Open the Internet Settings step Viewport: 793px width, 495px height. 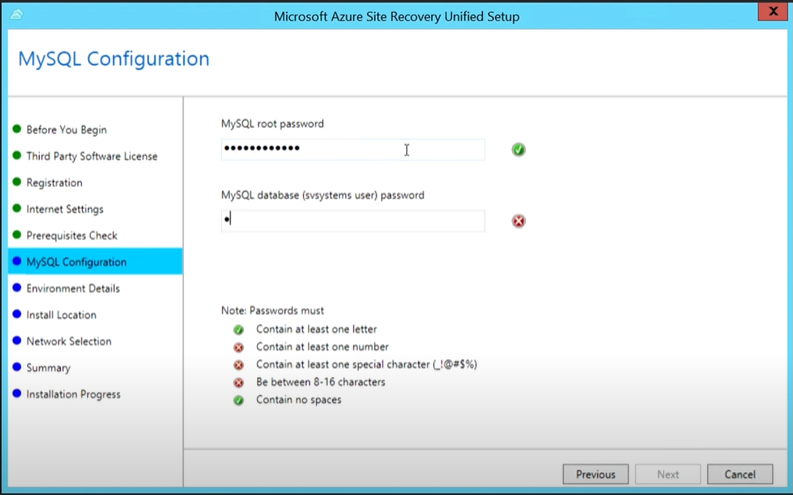pyautogui.click(x=65, y=209)
